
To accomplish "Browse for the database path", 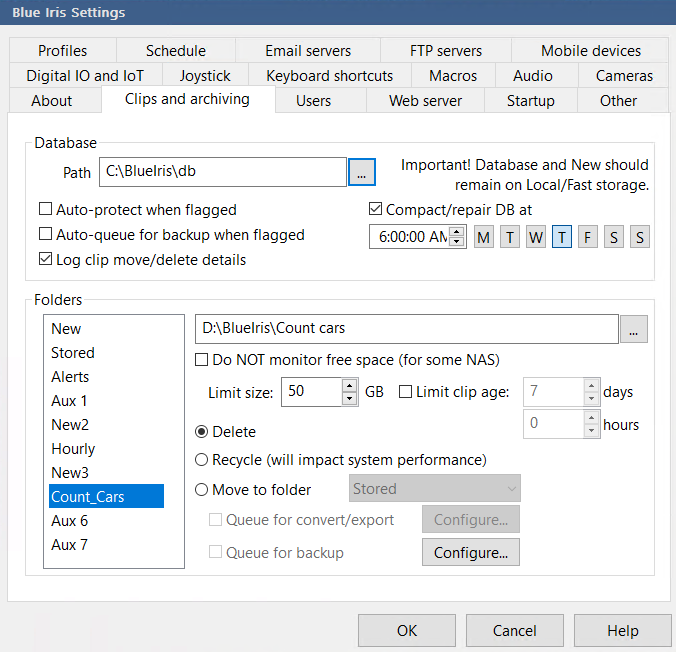I will coord(362,172).
